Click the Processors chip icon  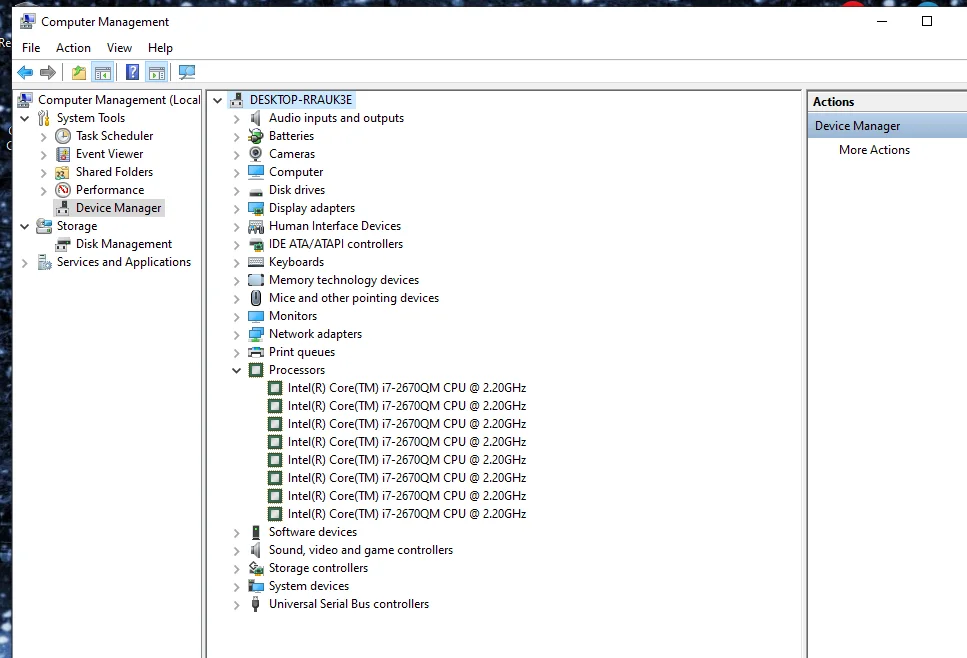(x=256, y=370)
